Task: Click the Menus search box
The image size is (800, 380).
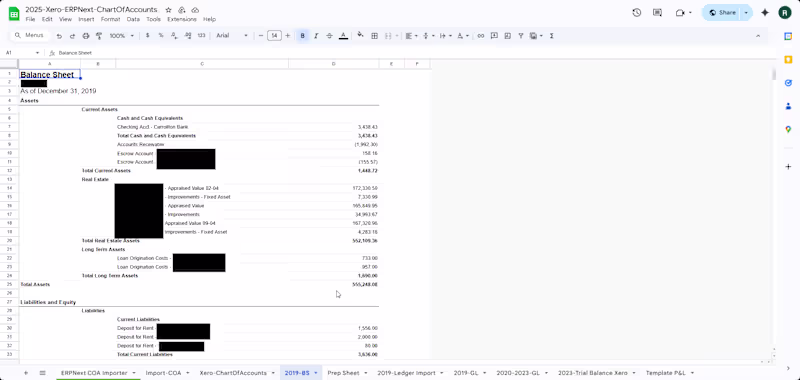Action: [30, 36]
